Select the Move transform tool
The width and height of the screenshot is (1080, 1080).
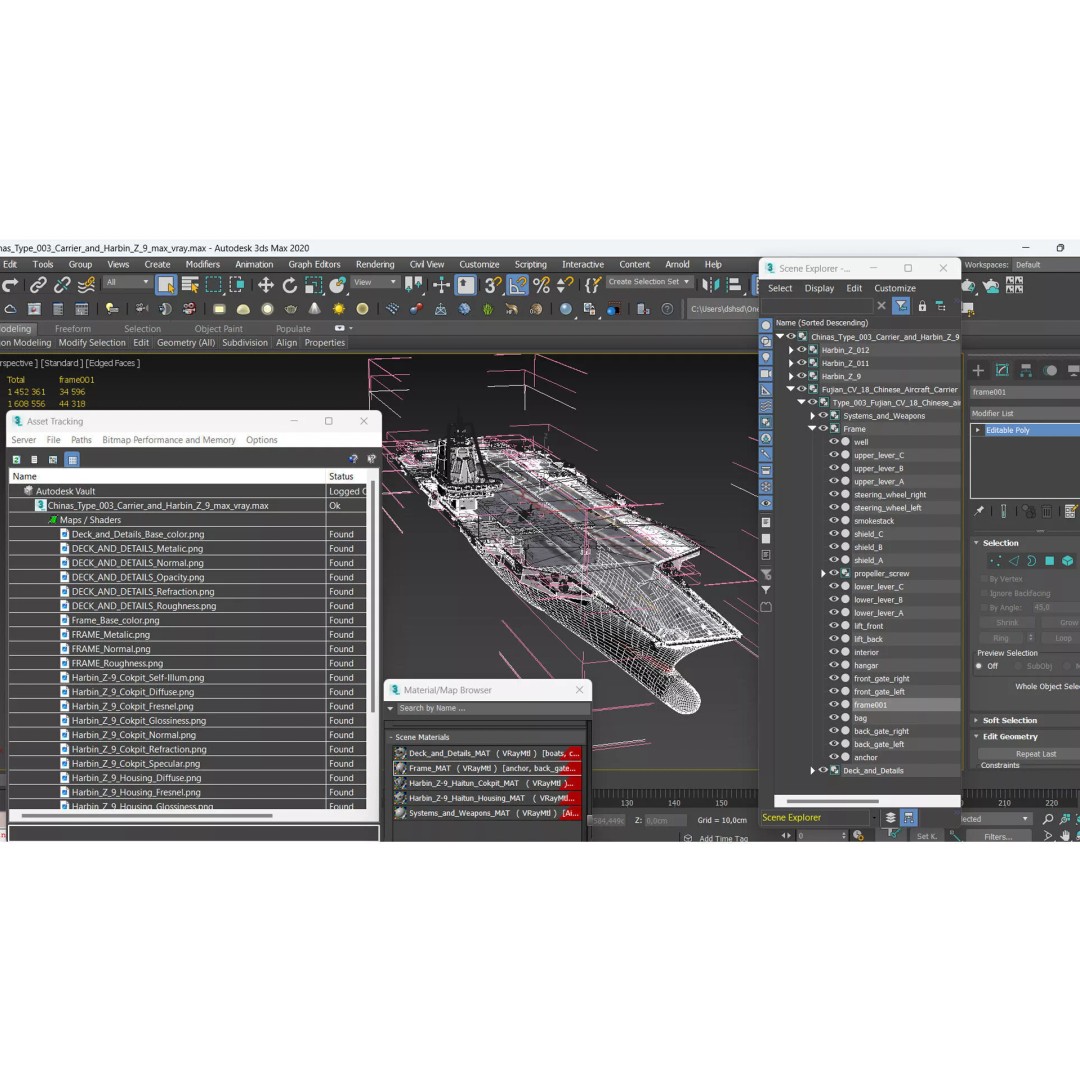(x=265, y=285)
